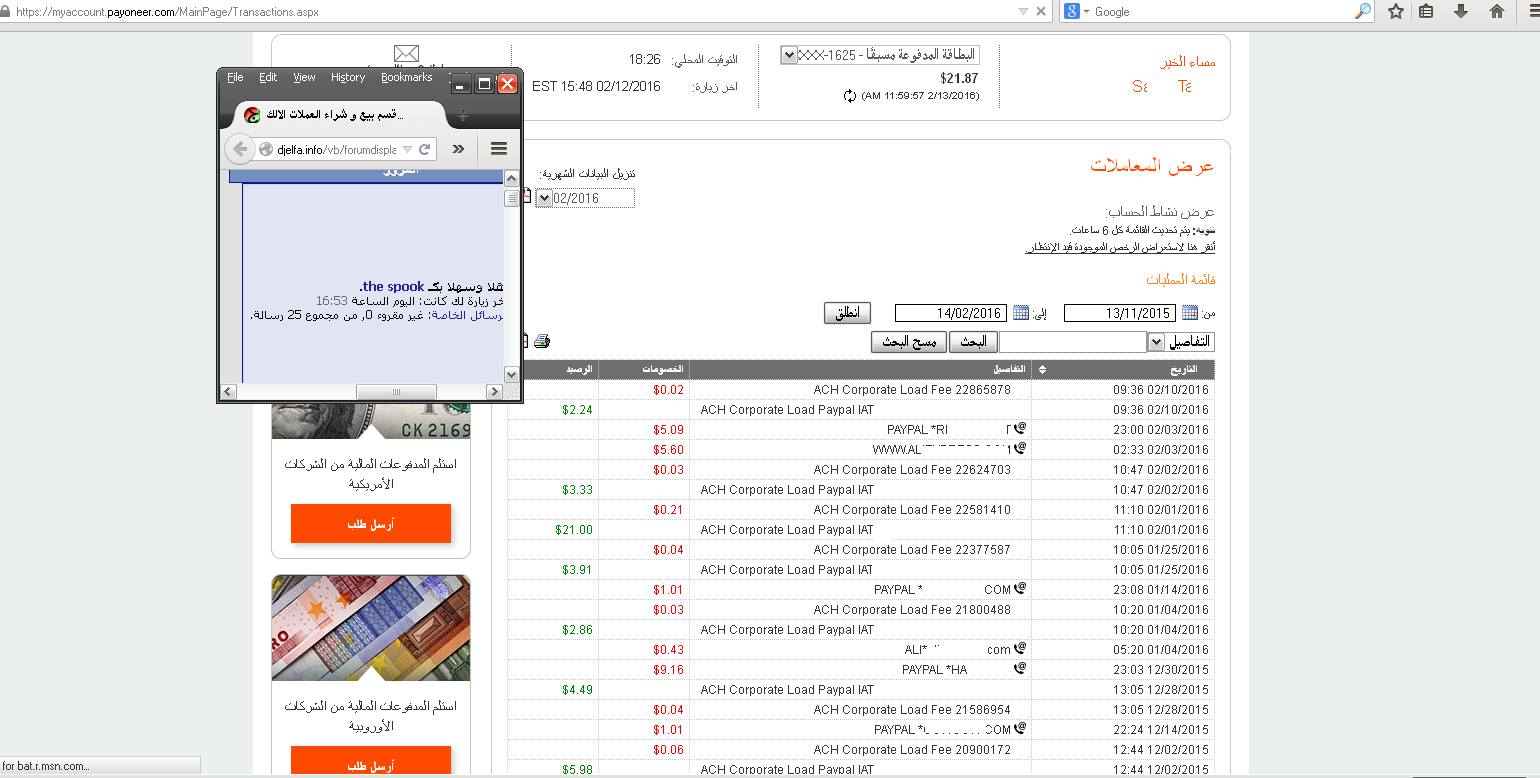Viewport: 1540px width, 778px height.
Task: Open the calendar icon beside 13/11/2015
Action: [x=1189, y=313]
